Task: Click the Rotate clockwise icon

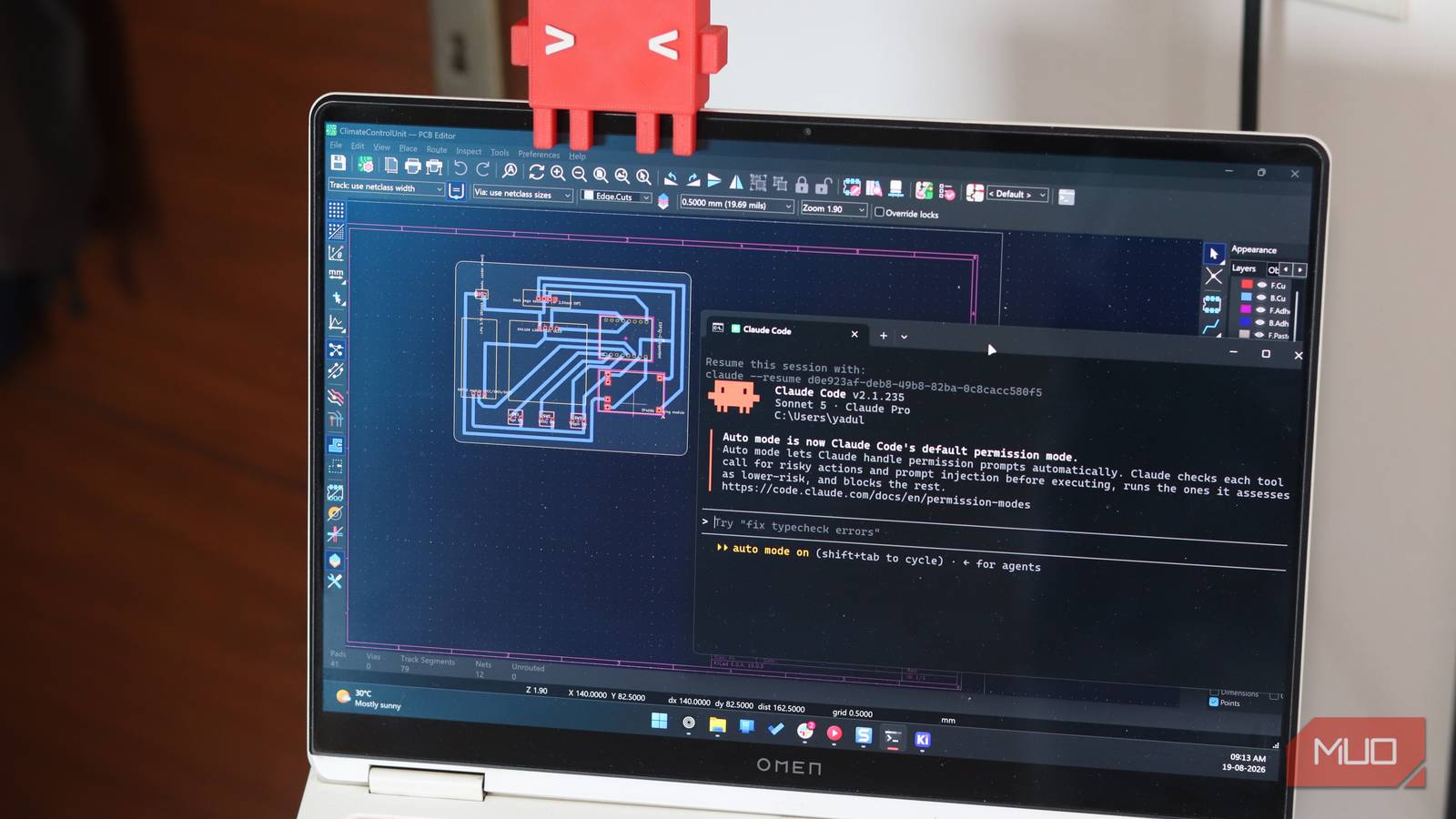Action: [693, 179]
